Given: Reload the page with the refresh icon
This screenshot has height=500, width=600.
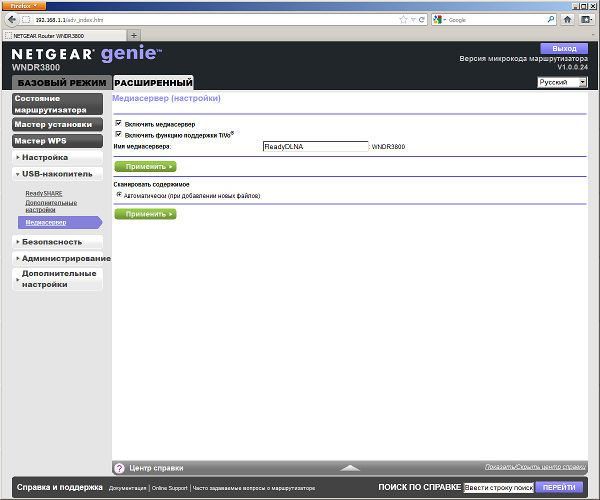Looking at the screenshot, I should pyautogui.click(x=423, y=19).
